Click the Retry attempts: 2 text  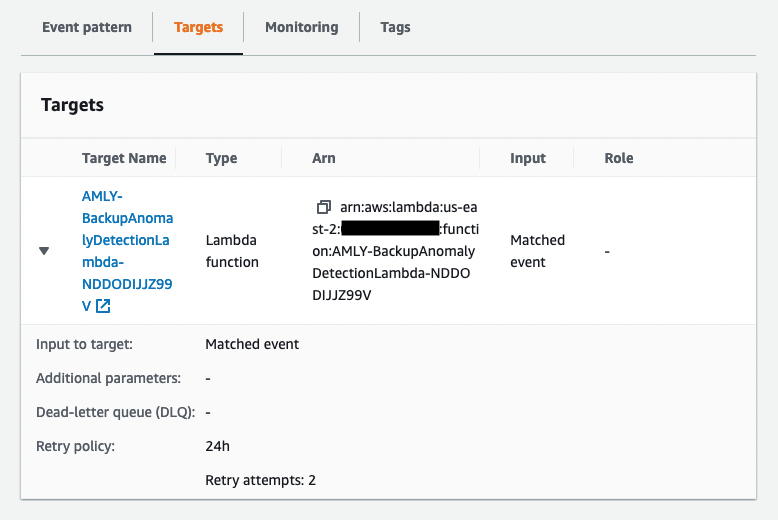pyautogui.click(x=260, y=480)
